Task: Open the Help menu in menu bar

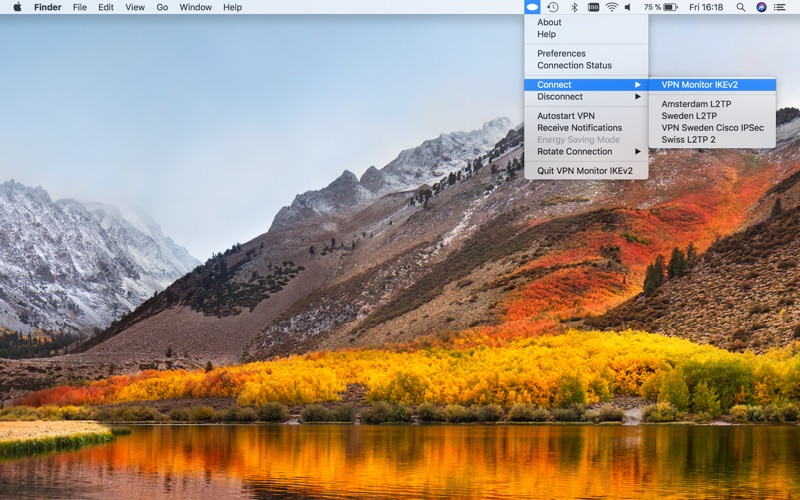Action: (x=232, y=7)
